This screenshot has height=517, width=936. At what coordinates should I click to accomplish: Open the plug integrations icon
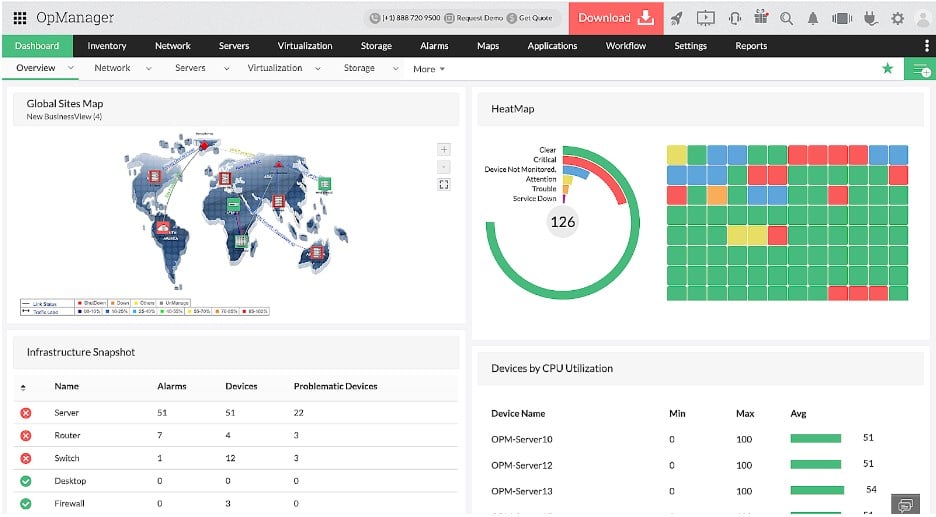tap(871, 19)
